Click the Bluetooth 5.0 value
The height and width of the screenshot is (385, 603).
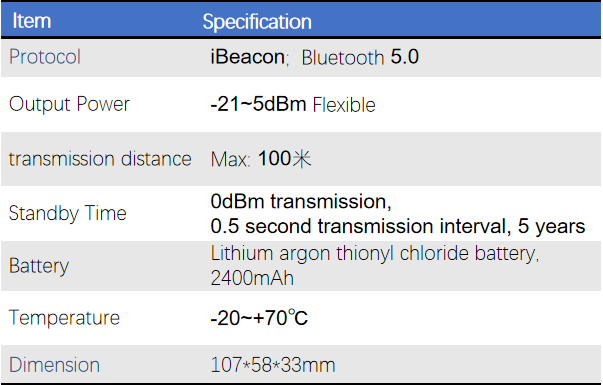pyautogui.click(x=360, y=57)
